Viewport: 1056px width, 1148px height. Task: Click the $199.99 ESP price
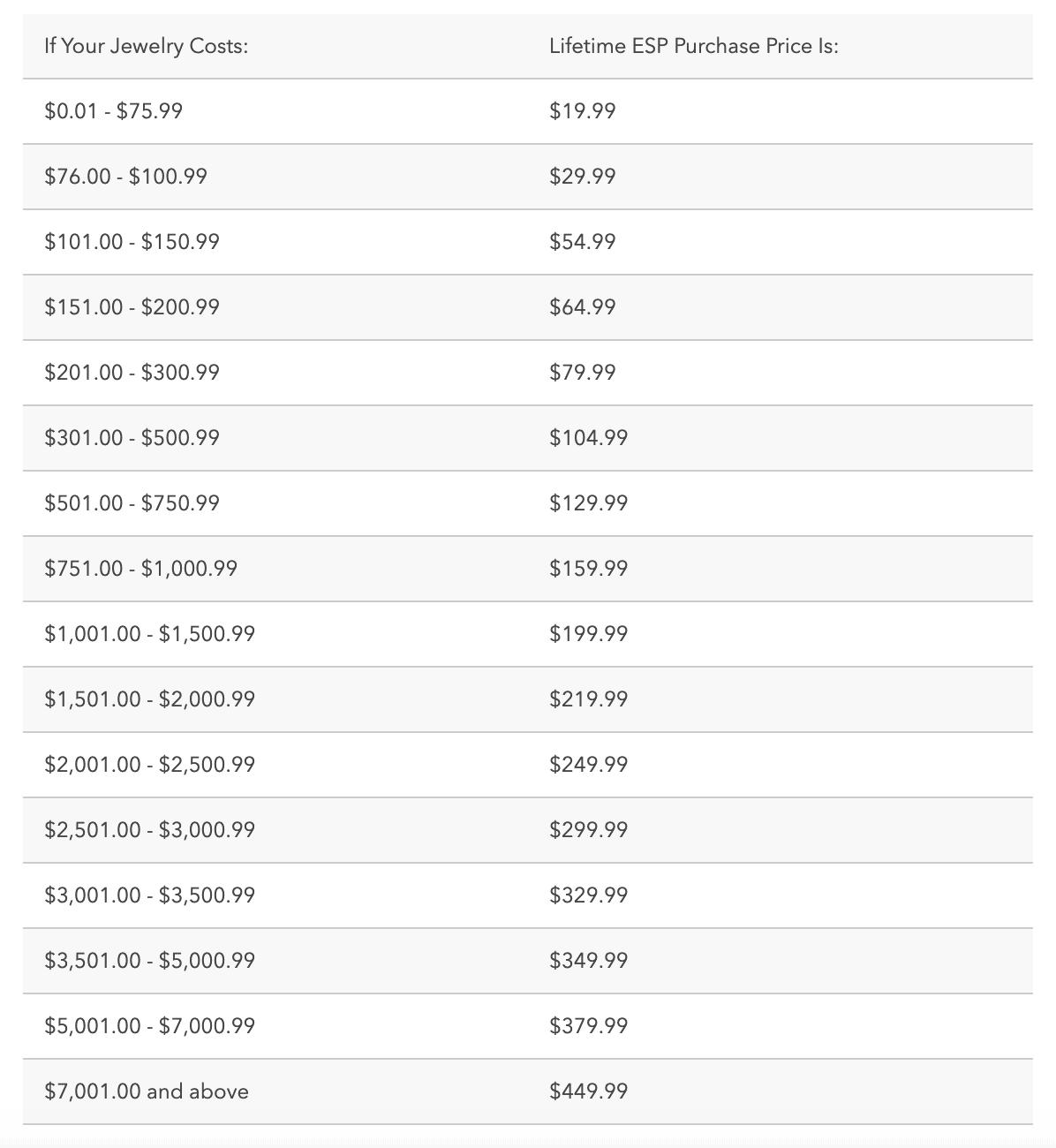click(x=589, y=634)
